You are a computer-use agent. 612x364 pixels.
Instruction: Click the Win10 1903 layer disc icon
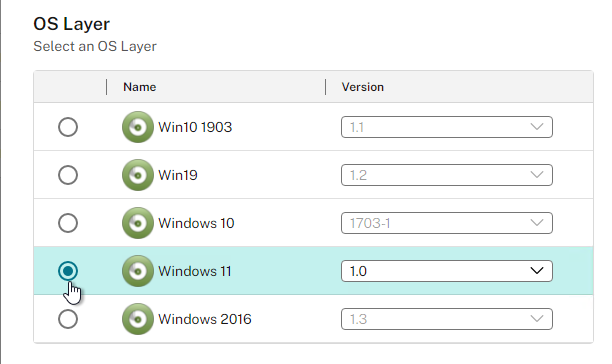137,127
